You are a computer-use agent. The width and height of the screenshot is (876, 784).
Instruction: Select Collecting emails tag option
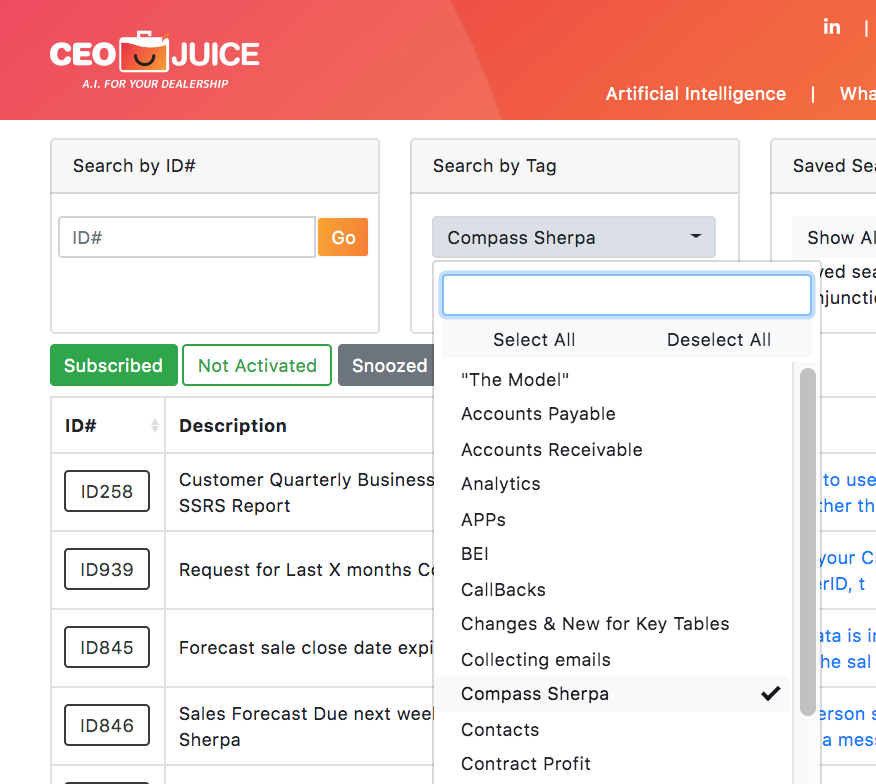click(x=612, y=659)
